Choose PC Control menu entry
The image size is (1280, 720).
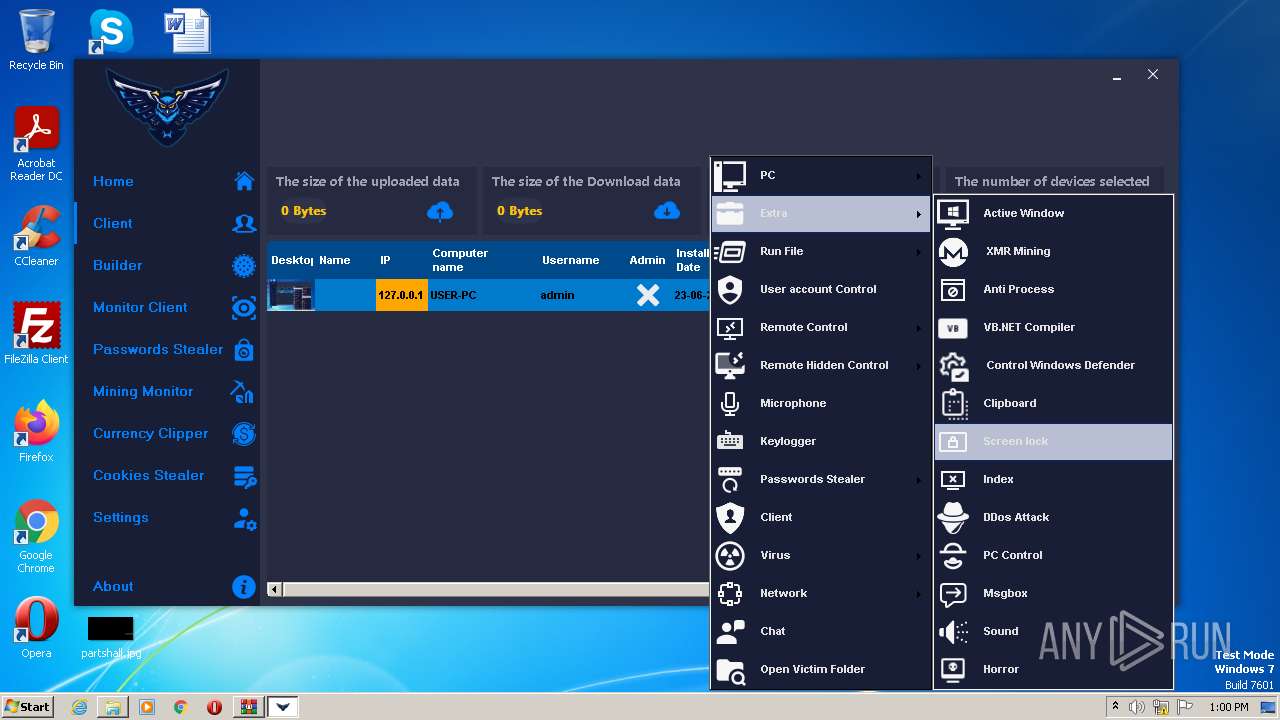1053,555
